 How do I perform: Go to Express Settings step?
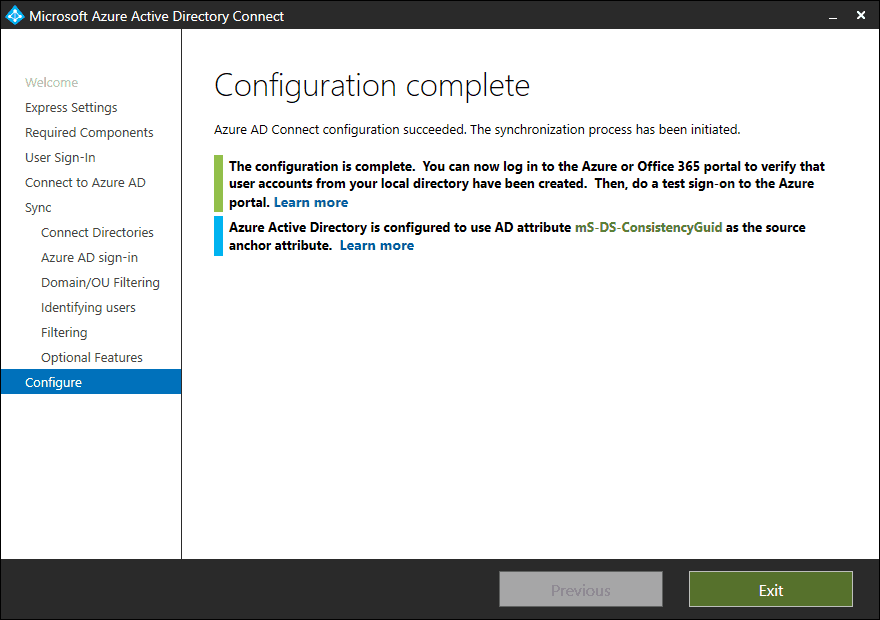click(x=71, y=108)
